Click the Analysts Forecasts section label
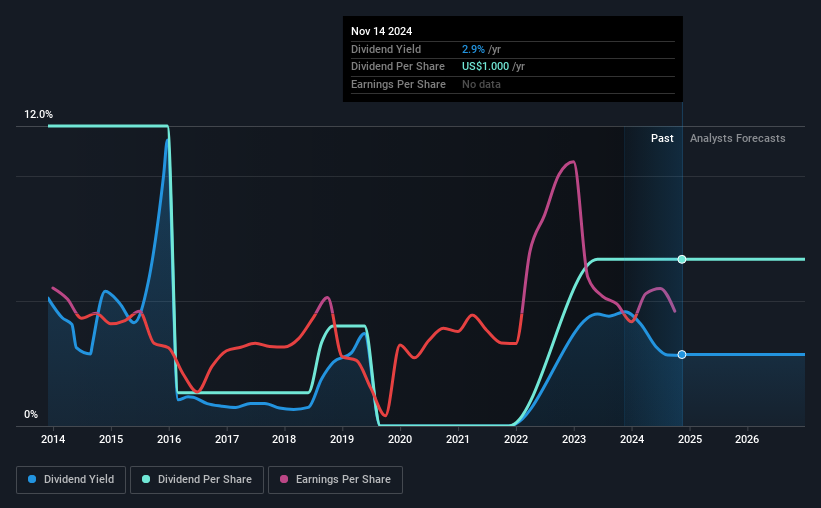 click(737, 138)
